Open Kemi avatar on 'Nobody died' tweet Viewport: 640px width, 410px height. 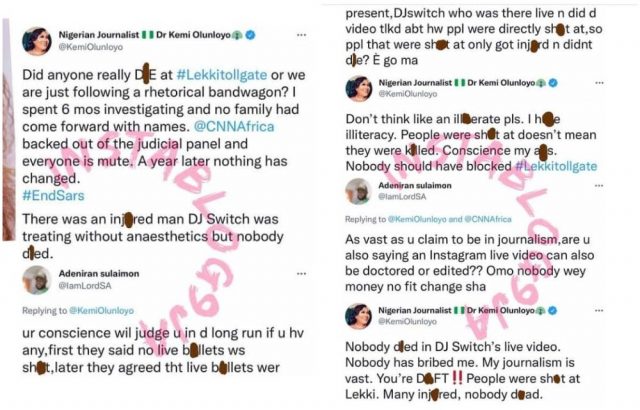pos(358,316)
